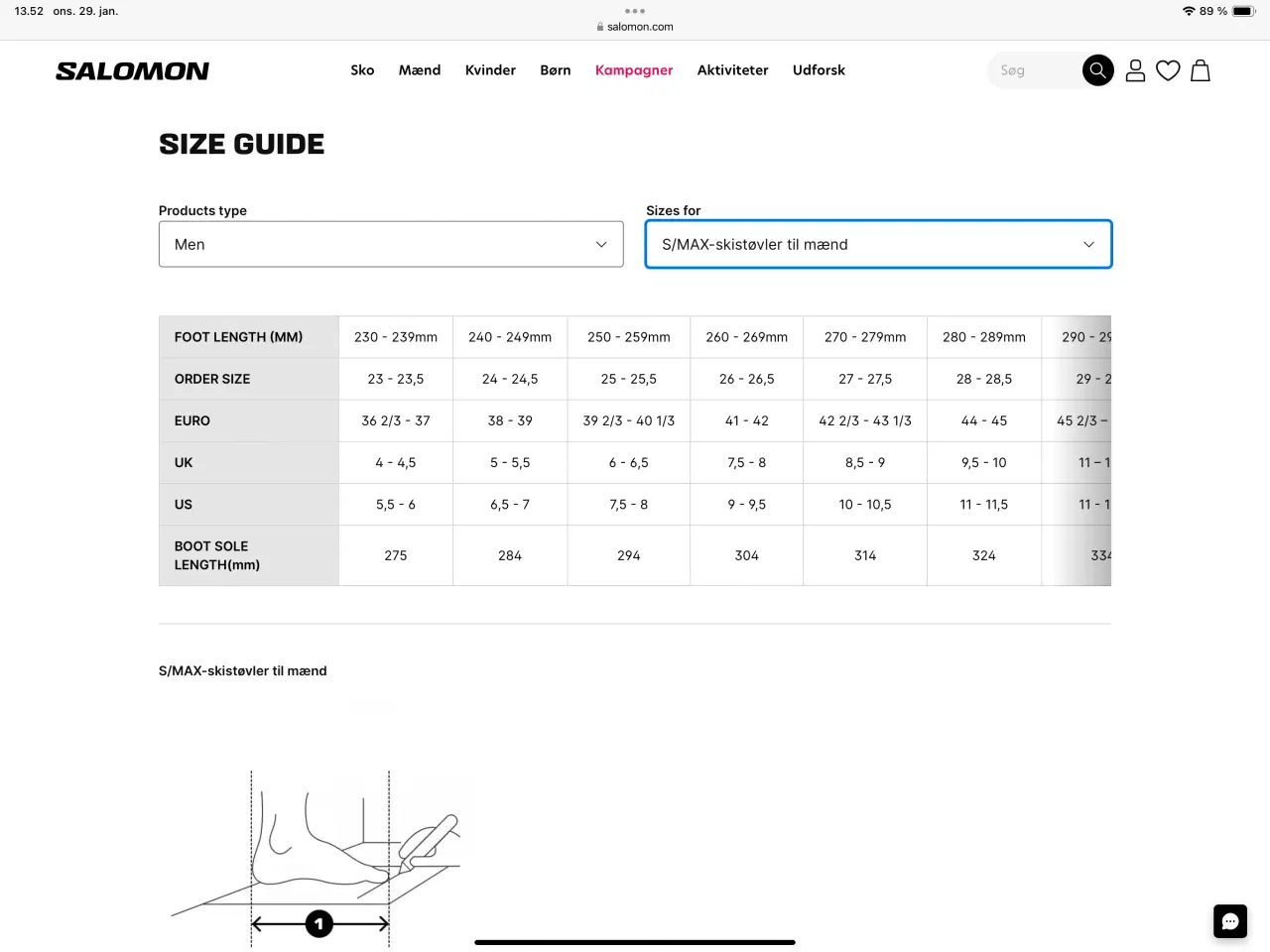Click the ORDER SIZE row header
This screenshot has height=952, width=1270.
[249, 379]
